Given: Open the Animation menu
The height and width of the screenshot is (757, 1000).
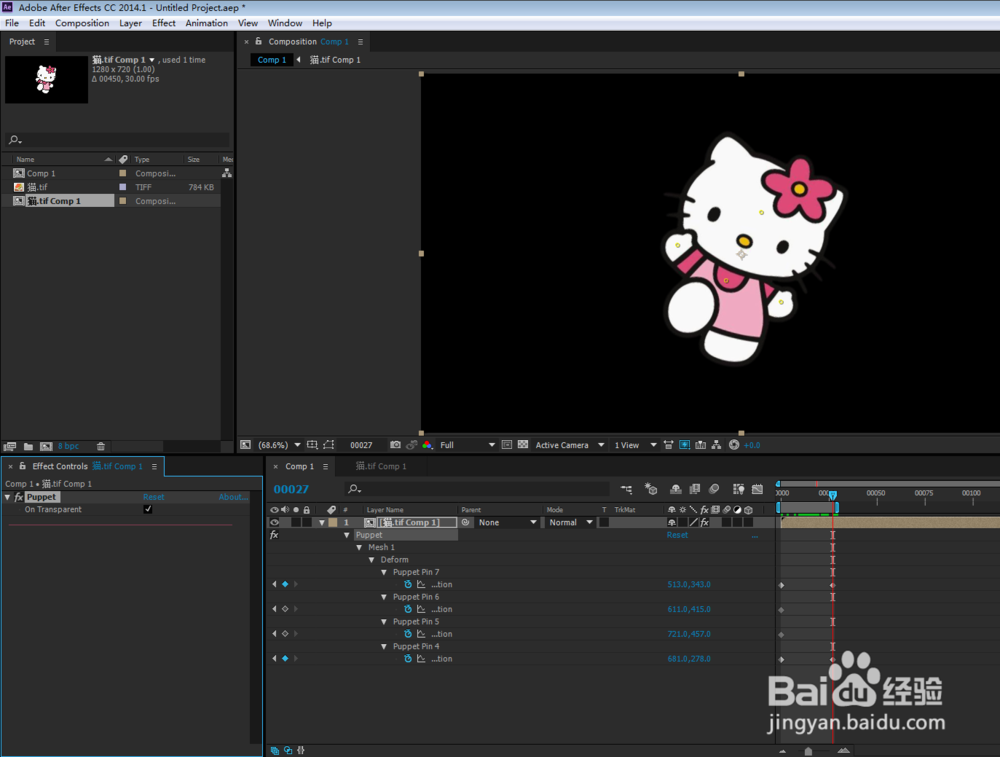Looking at the screenshot, I should tap(207, 23).
